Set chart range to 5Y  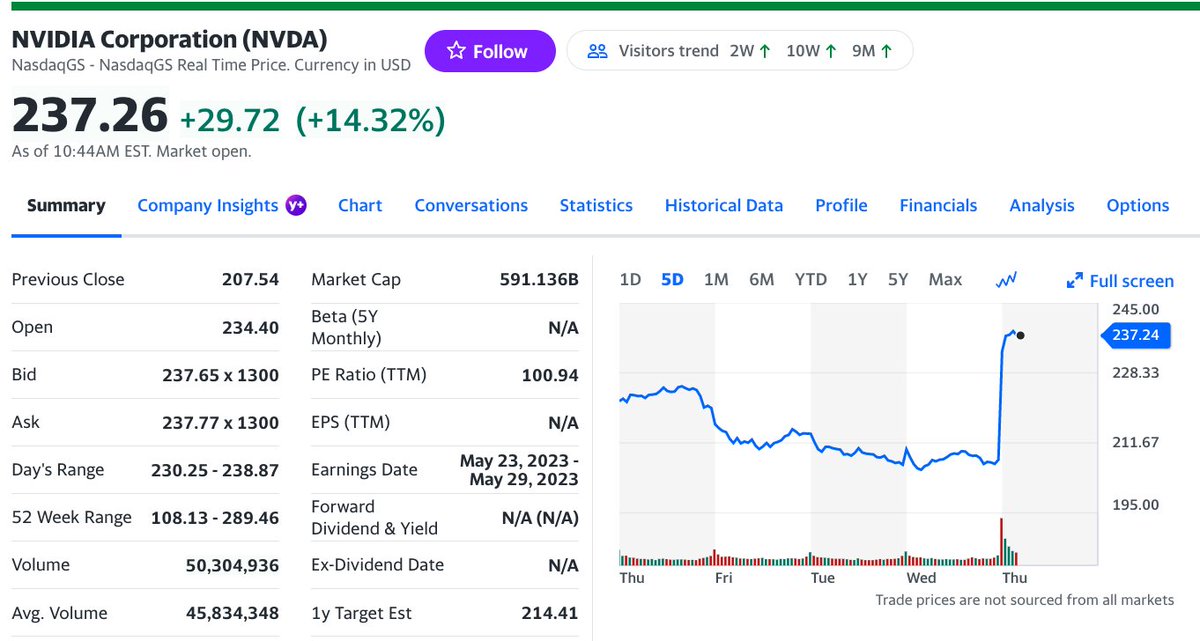coord(898,279)
